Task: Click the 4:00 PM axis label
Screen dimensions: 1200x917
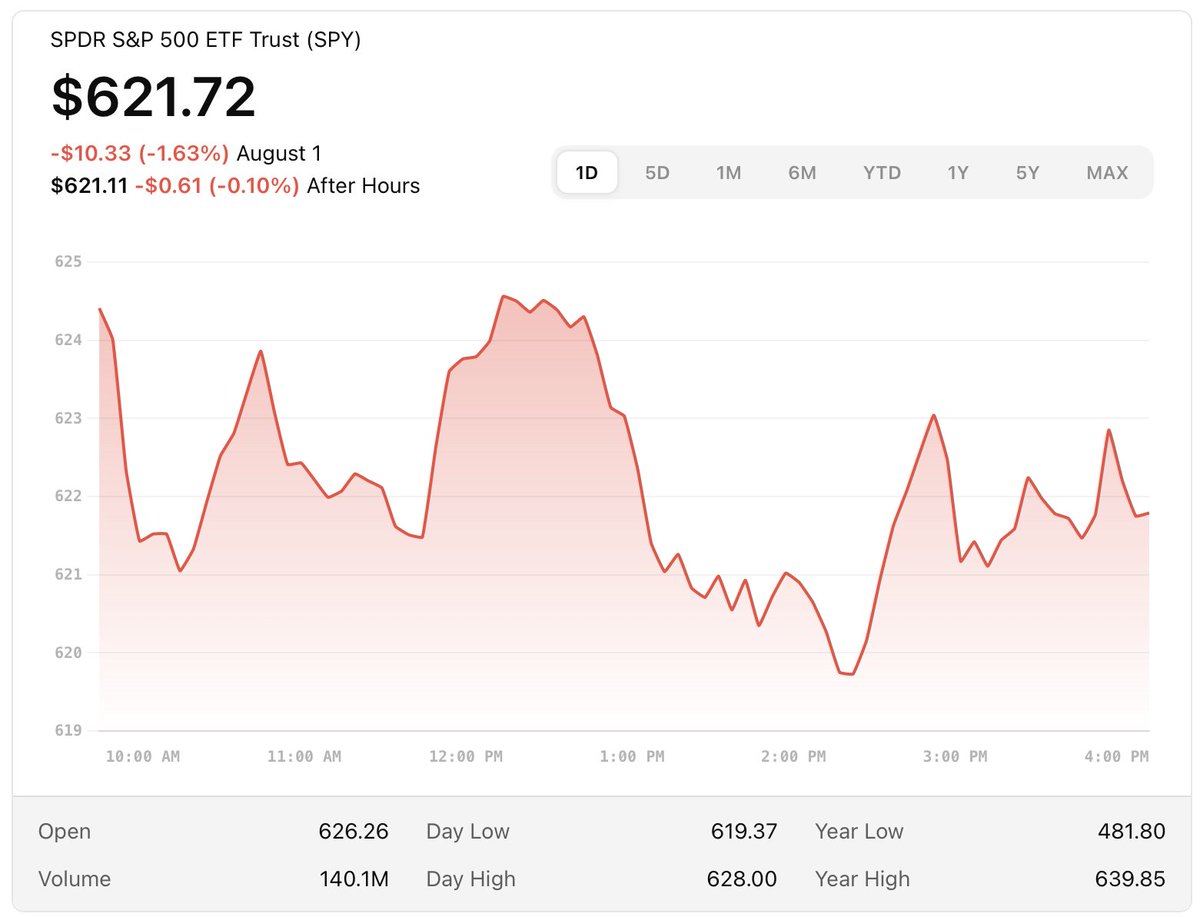Action: tap(1116, 757)
